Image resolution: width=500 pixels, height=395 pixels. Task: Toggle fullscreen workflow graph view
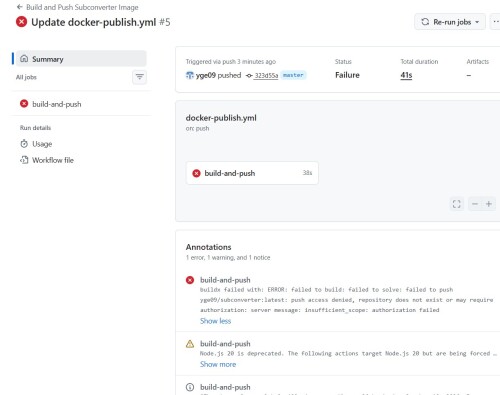tap(457, 204)
